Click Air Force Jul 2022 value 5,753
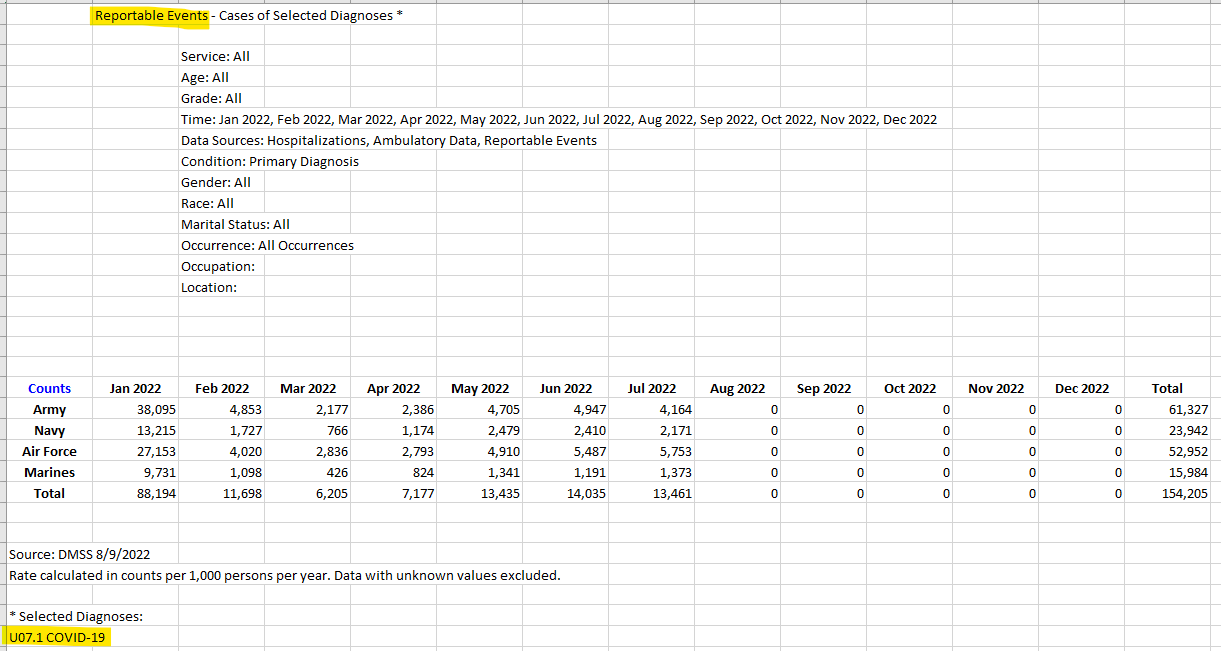The height and width of the screenshot is (651, 1221). point(676,451)
